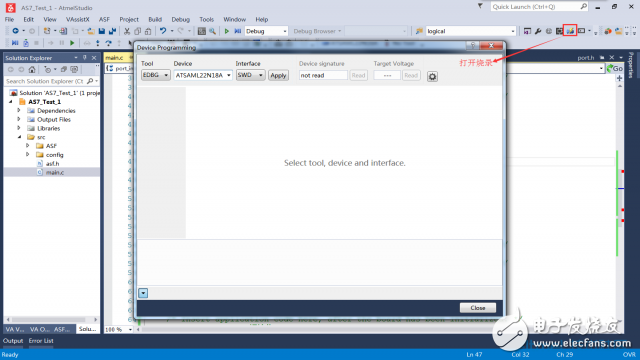Viewport: 640px width, 360px height.
Task: Open the Build menu
Action: click(x=155, y=19)
